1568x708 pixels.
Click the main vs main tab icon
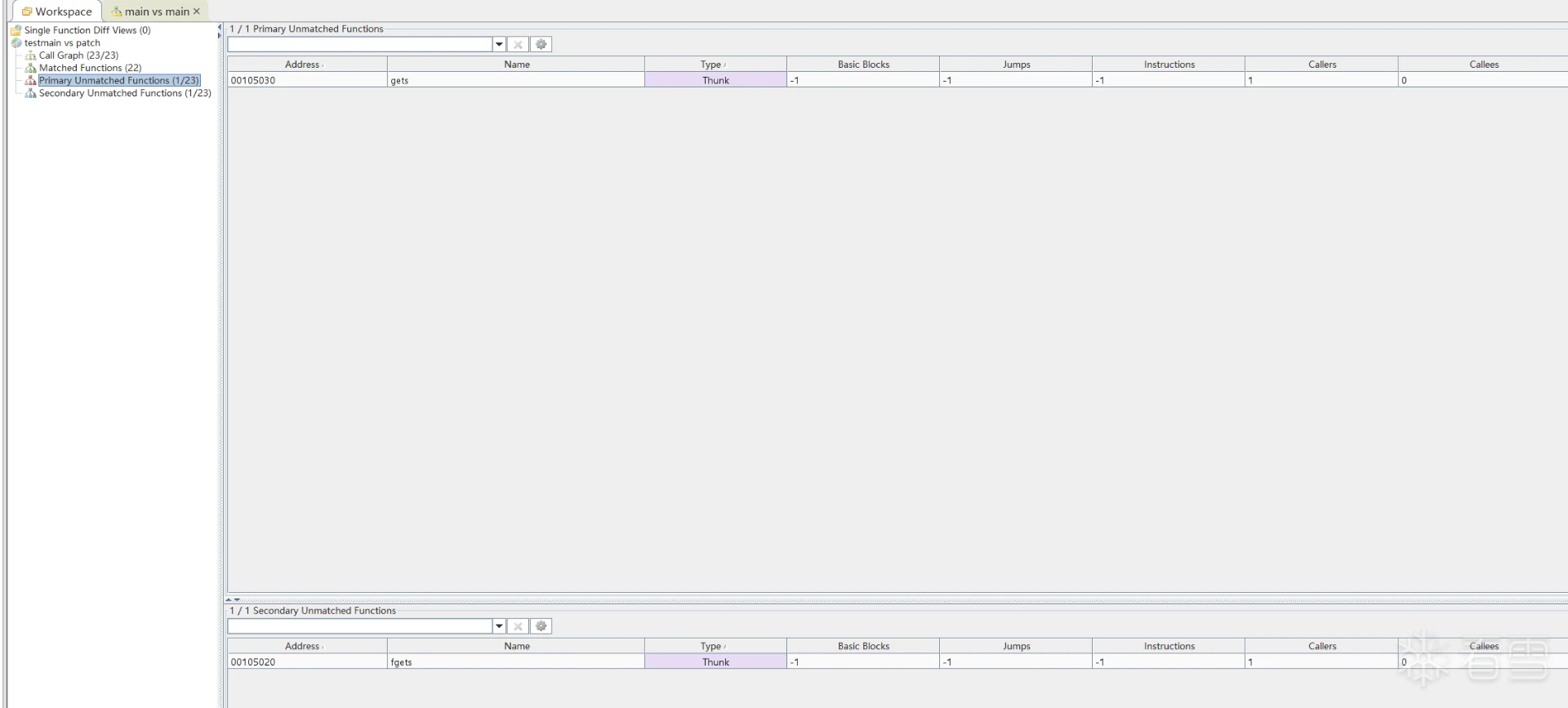click(117, 11)
